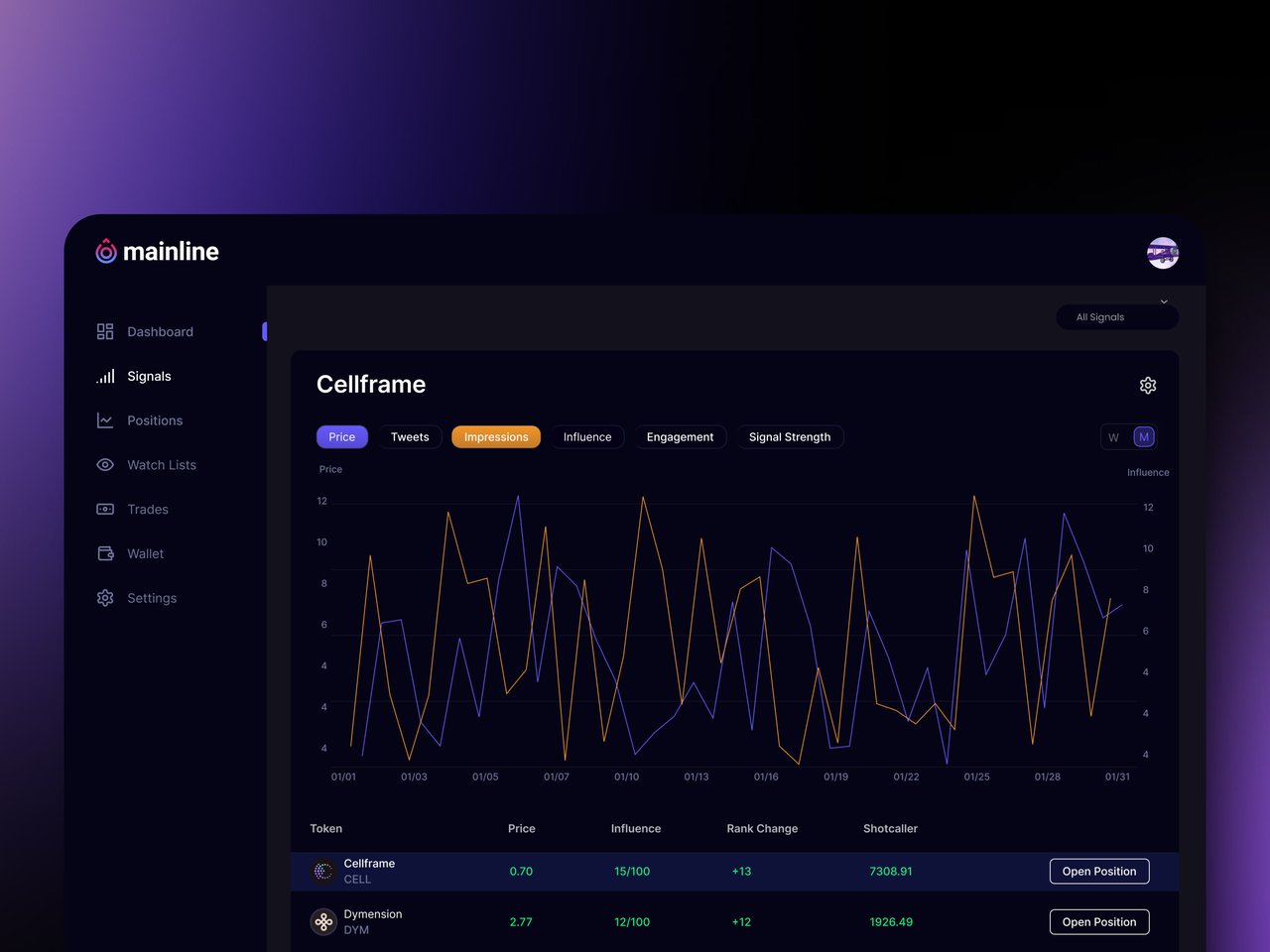Click the Shotcaller column header

pos(890,829)
